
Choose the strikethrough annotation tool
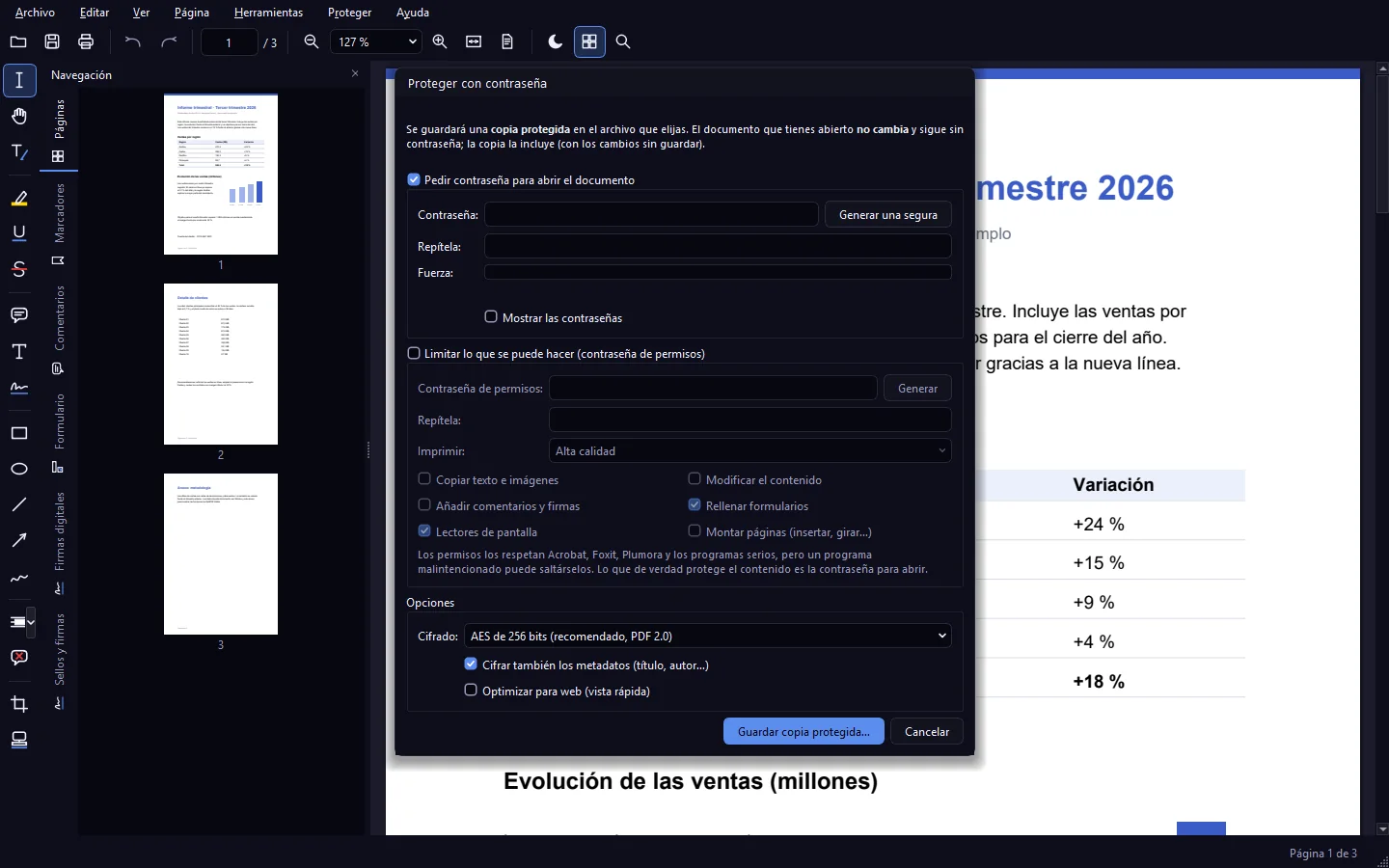point(19,269)
